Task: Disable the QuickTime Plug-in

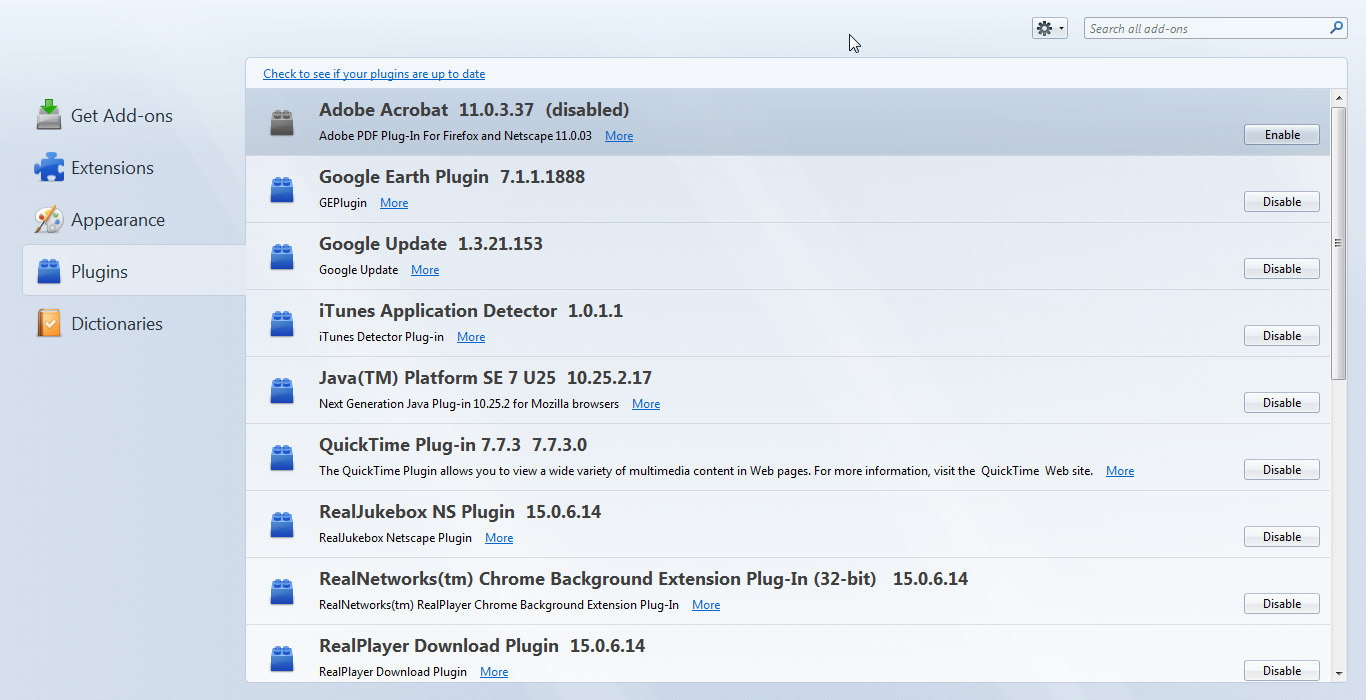Action: [1282, 470]
